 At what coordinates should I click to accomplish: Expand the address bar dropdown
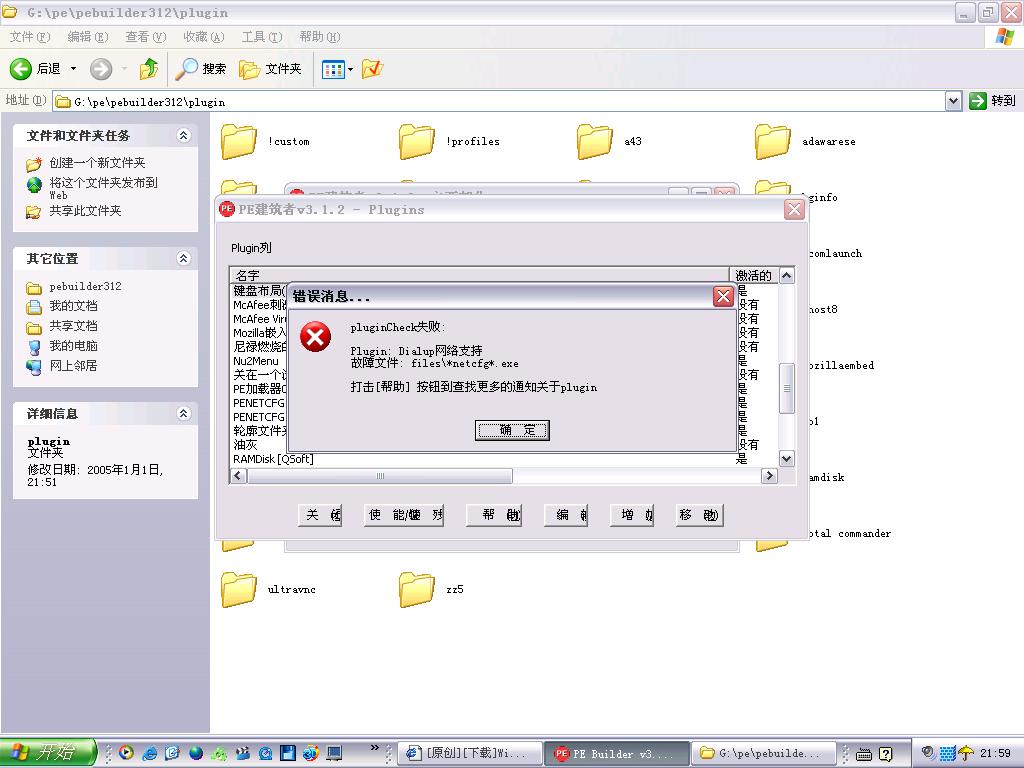(953, 101)
